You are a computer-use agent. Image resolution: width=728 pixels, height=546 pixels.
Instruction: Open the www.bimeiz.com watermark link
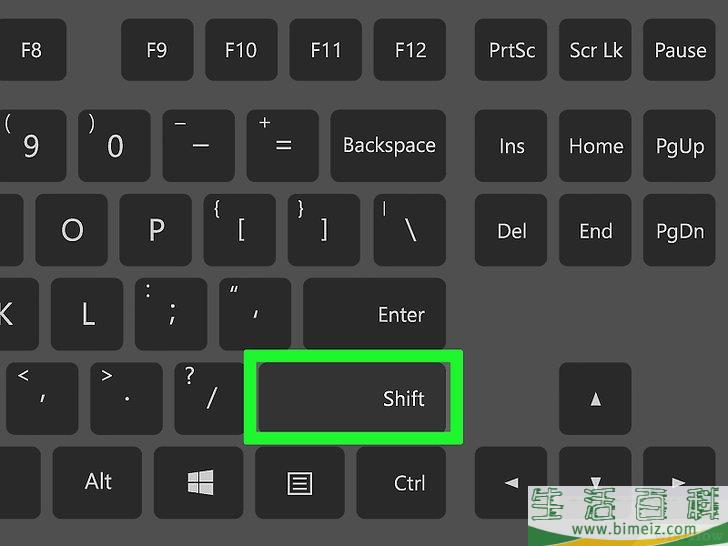coord(634,529)
